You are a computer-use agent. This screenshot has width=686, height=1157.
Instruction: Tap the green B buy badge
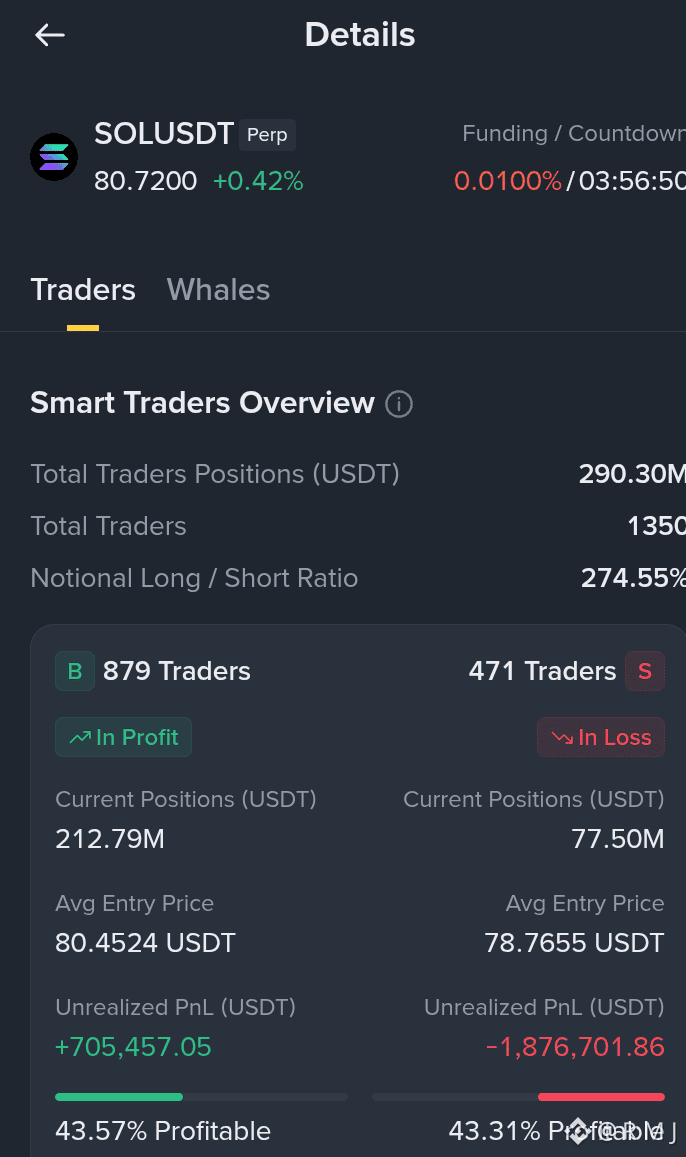click(x=75, y=671)
